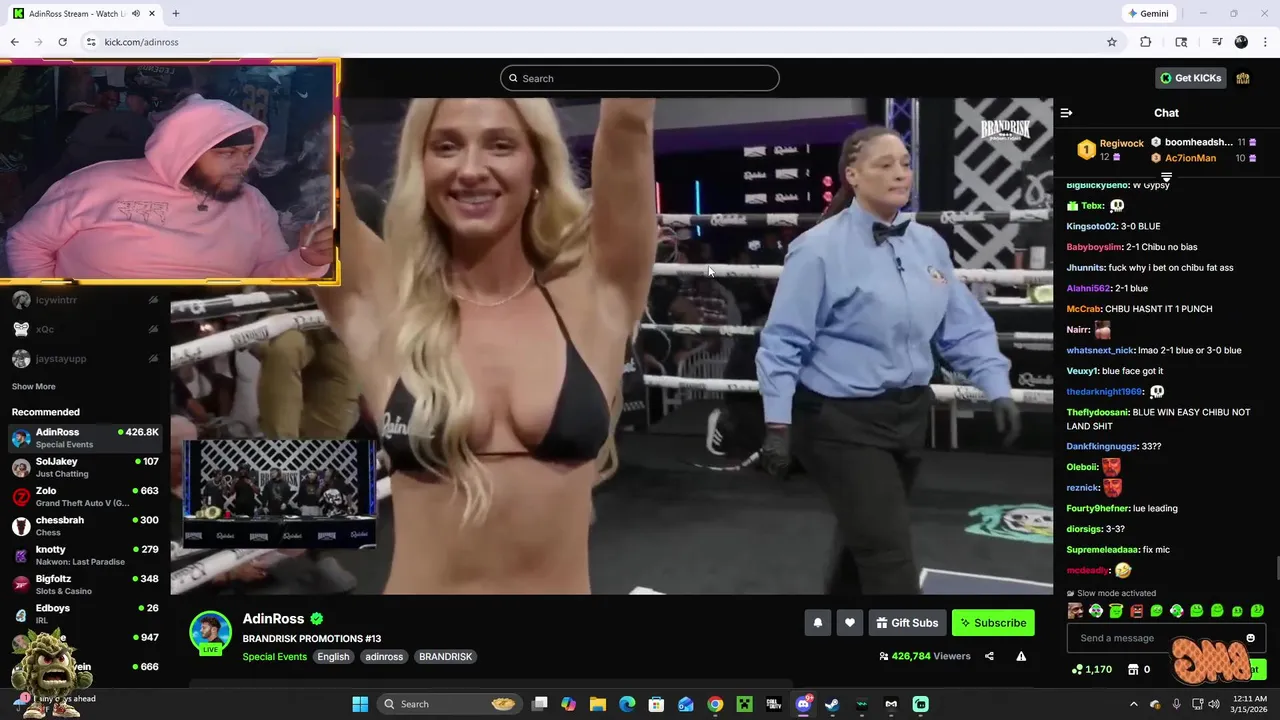Click username Kingsoto02 in chat
Viewport: 1280px width, 720px height.
click(1092, 226)
